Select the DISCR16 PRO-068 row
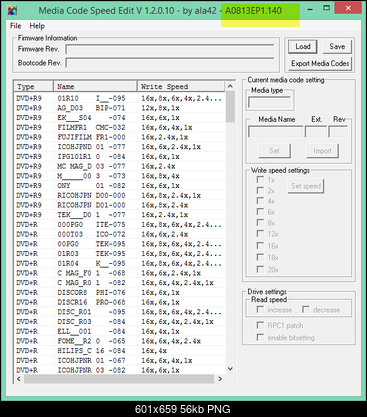 tap(120, 302)
